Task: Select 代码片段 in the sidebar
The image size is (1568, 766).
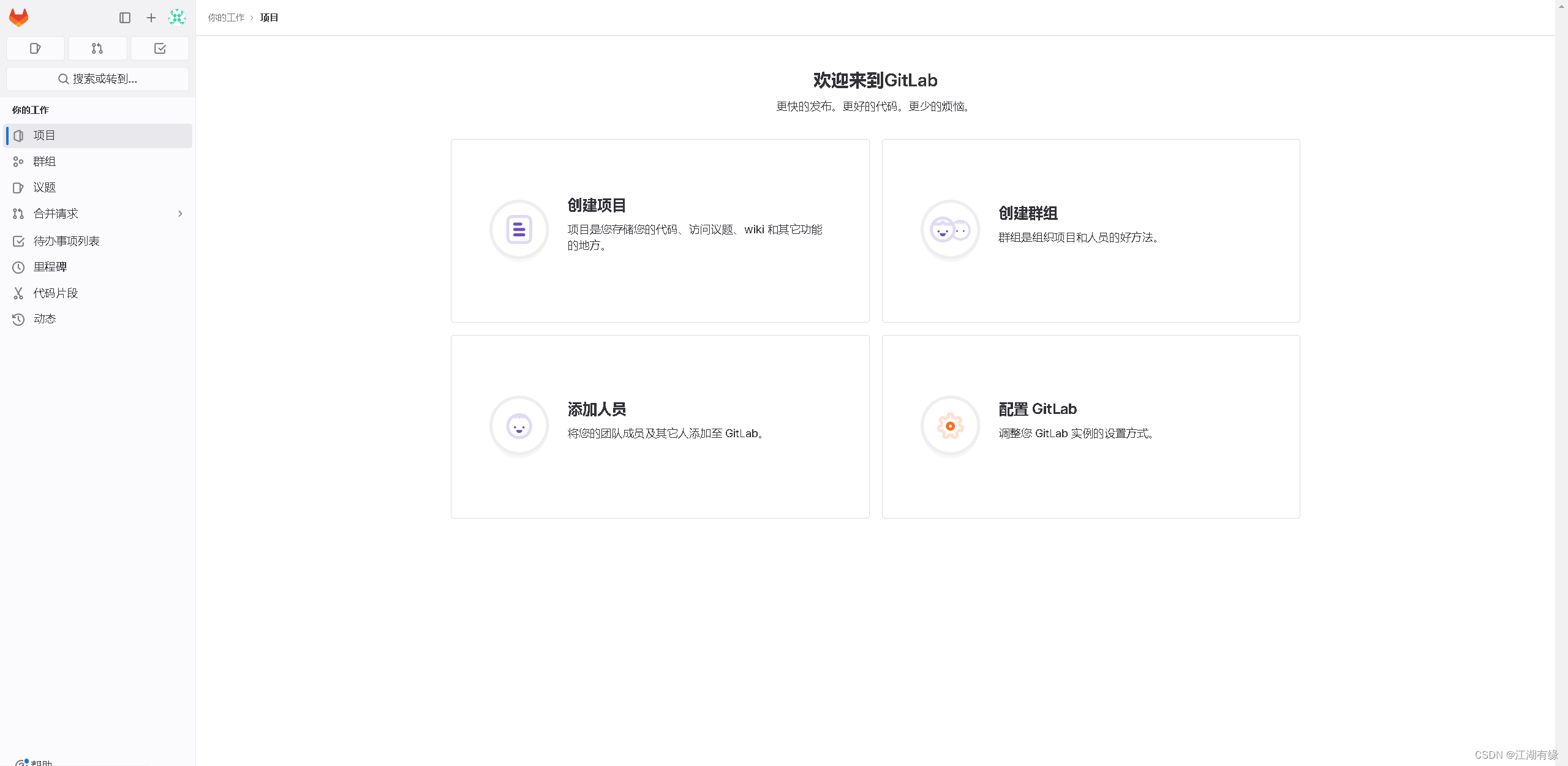Action: (x=56, y=293)
